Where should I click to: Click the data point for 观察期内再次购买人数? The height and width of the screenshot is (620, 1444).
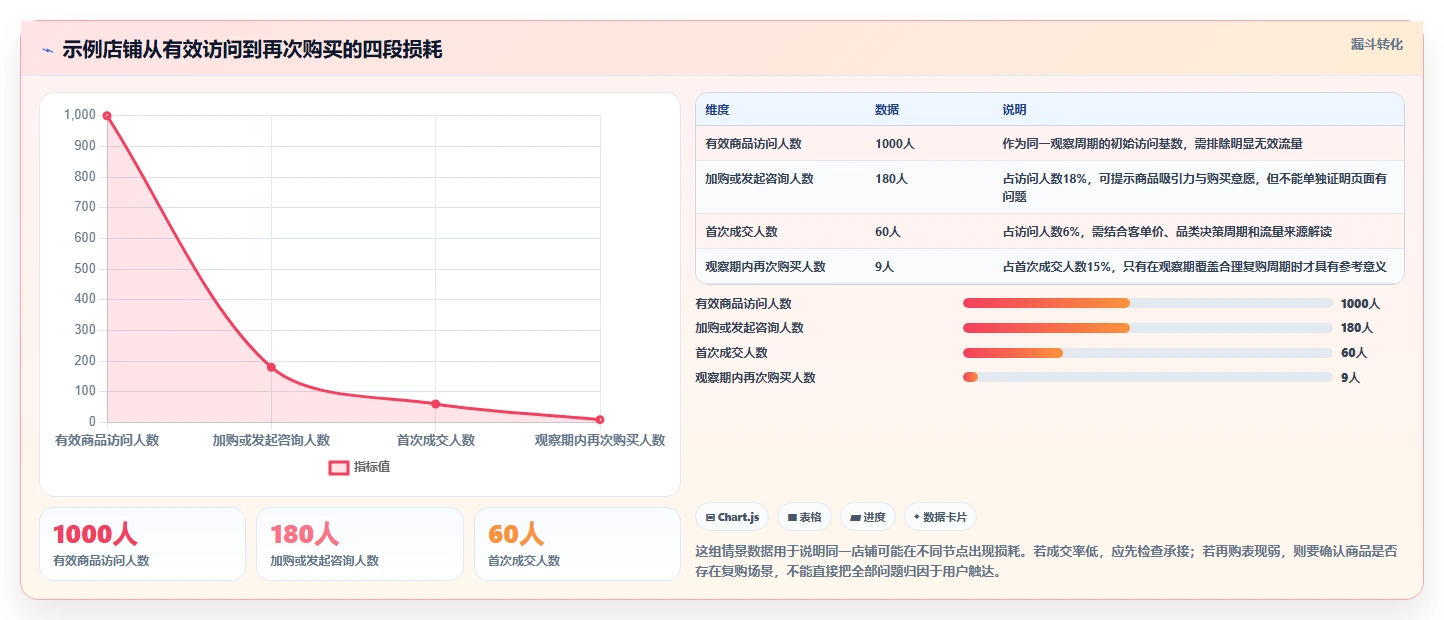[x=600, y=420]
